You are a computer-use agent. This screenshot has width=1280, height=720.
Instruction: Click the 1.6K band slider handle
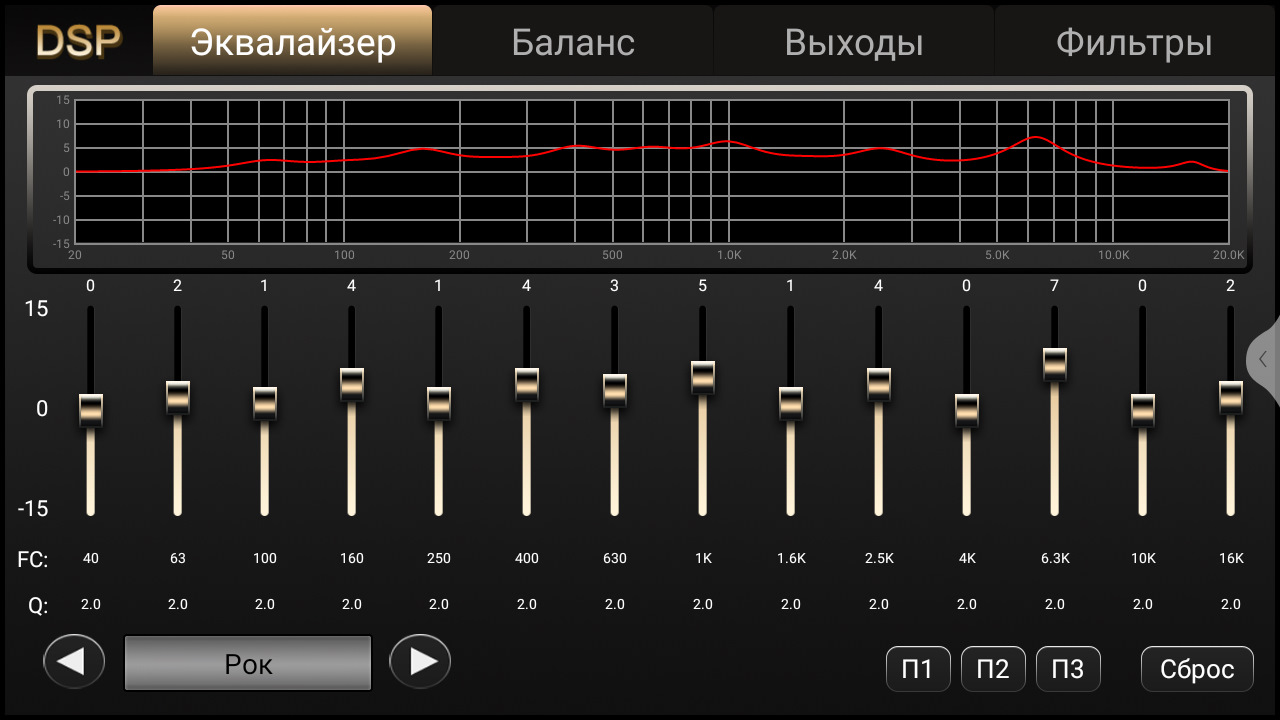coord(791,403)
